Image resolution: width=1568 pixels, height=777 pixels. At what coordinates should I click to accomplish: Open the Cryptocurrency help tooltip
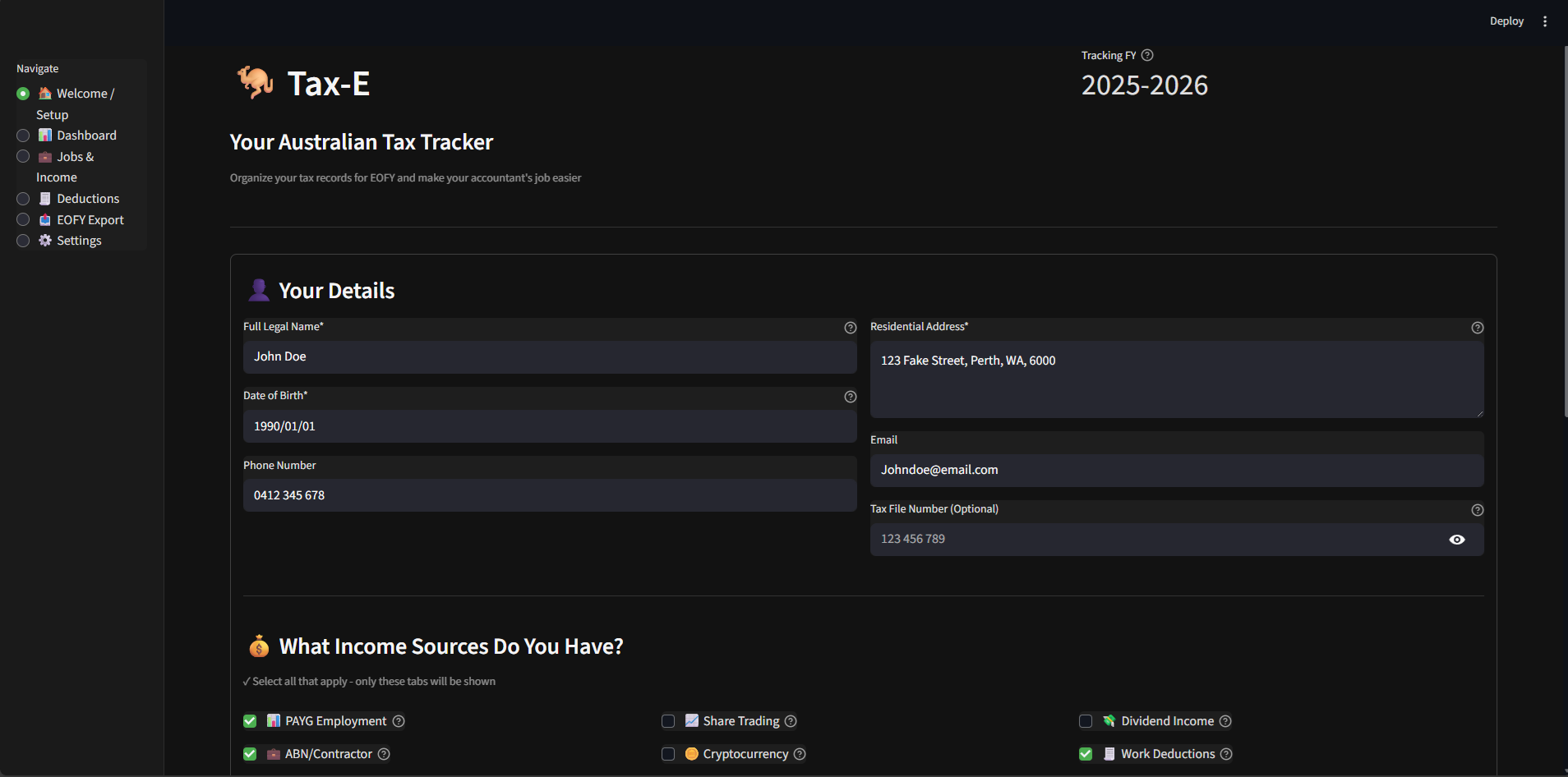point(800,754)
